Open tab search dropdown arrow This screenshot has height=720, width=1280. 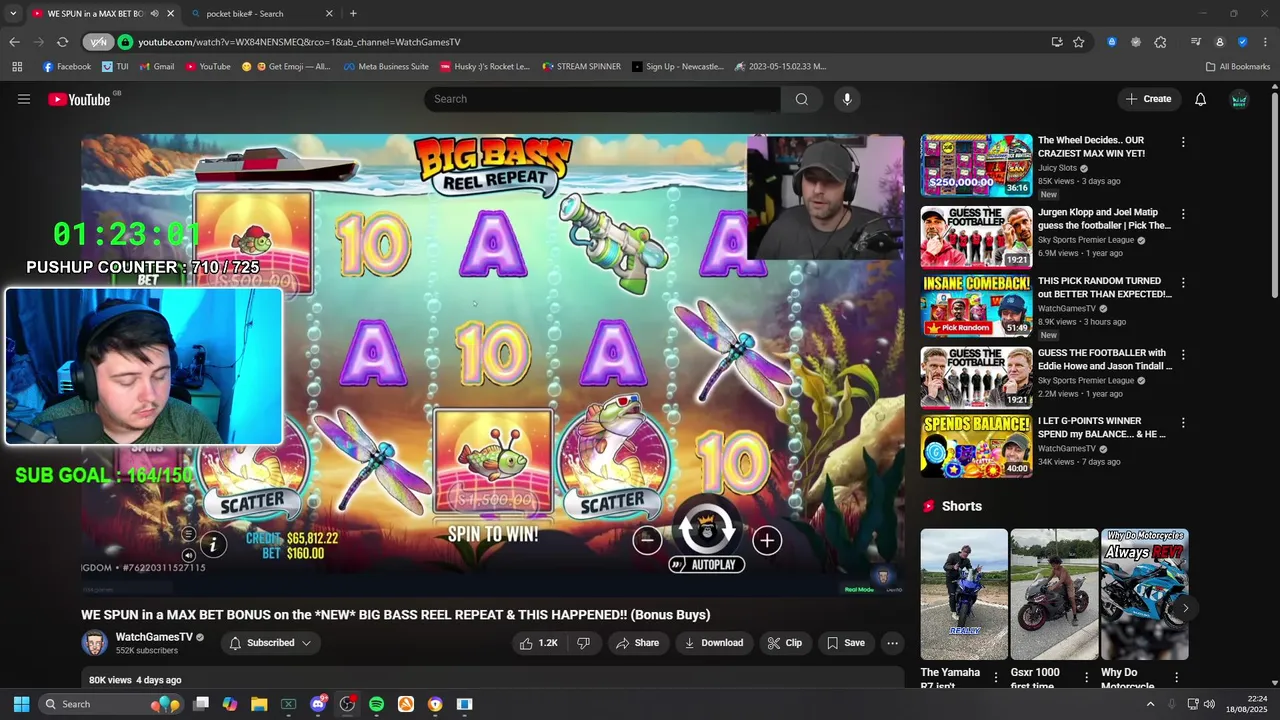click(13, 13)
